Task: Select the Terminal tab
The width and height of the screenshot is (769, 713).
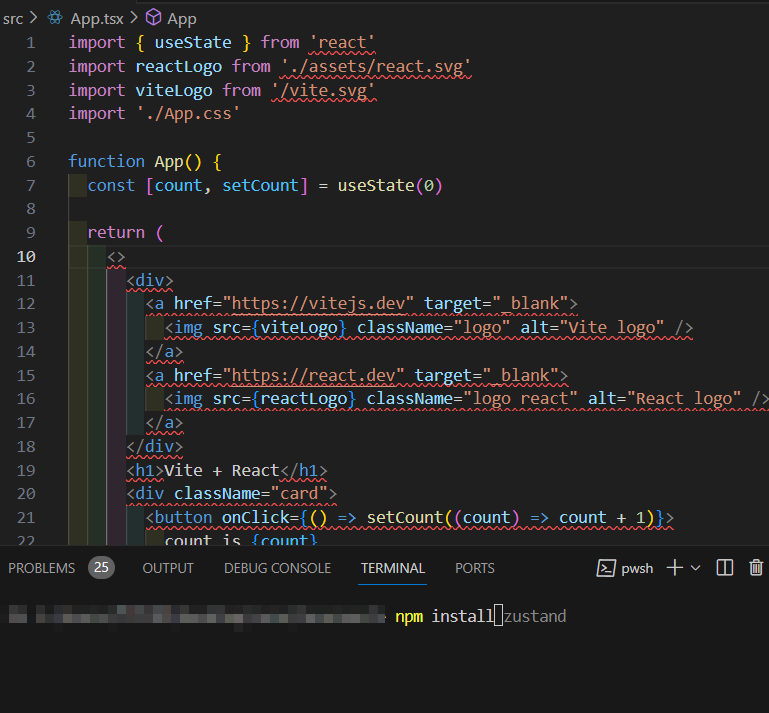Action: point(393,568)
